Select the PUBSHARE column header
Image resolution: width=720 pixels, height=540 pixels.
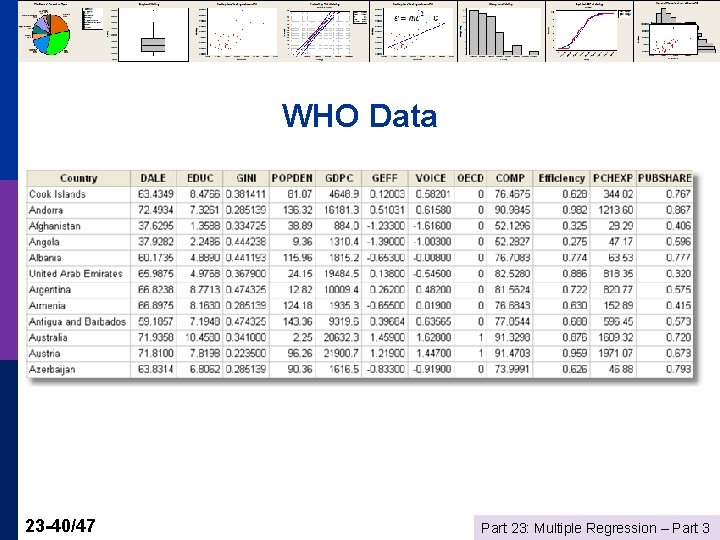[x=664, y=178]
